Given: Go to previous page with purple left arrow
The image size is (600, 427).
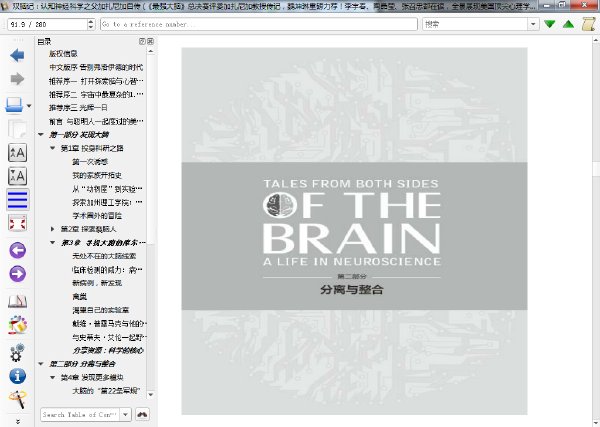Looking at the screenshot, I should coord(17,251).
